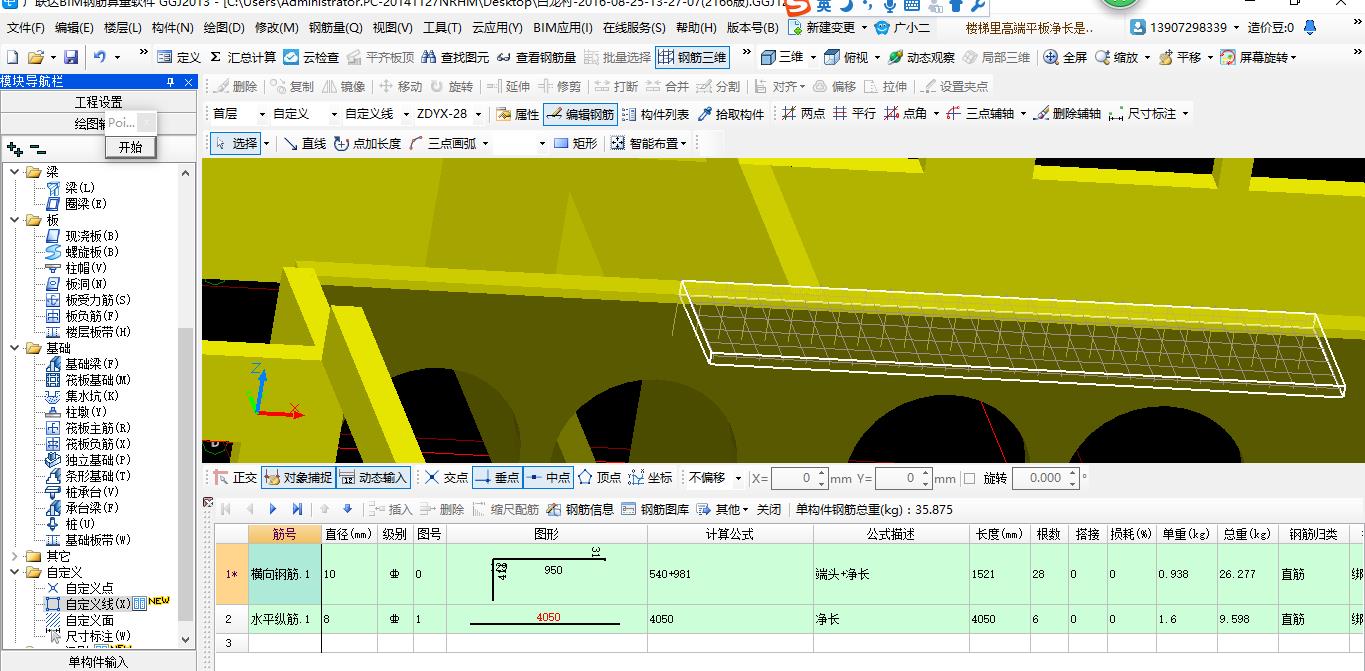Open 钢筋量(Q) menu
Screen dimensions: 1365x671
(335, 28)
